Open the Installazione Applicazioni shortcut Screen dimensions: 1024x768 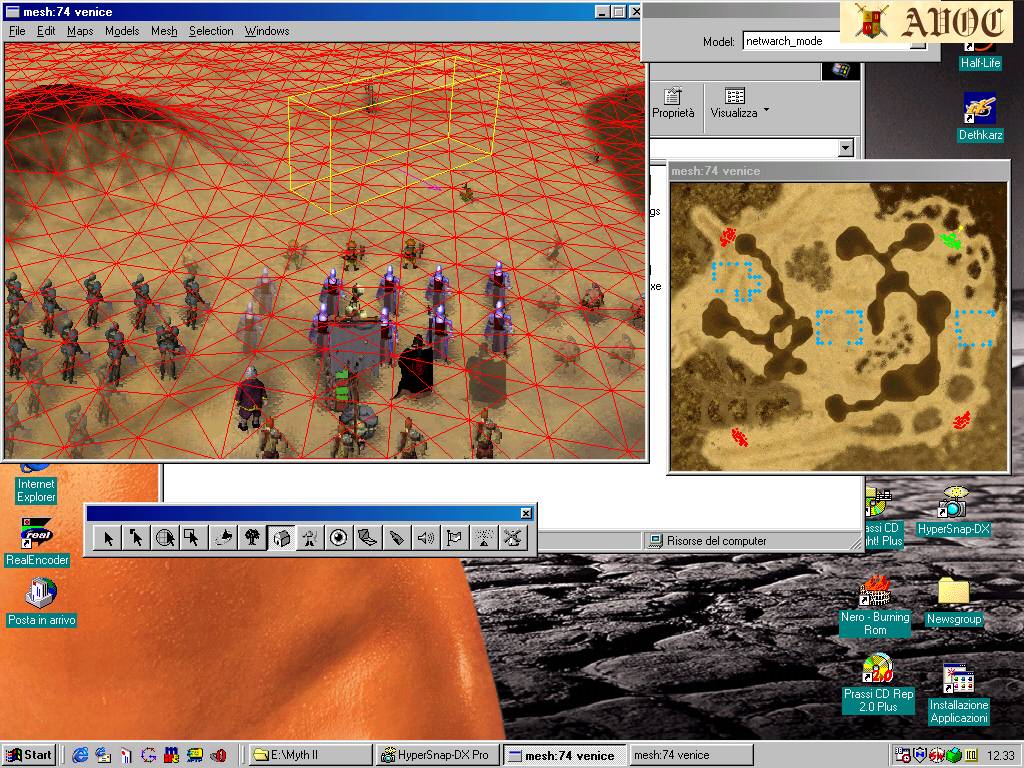pyautogui.click(x=959, y=695)
